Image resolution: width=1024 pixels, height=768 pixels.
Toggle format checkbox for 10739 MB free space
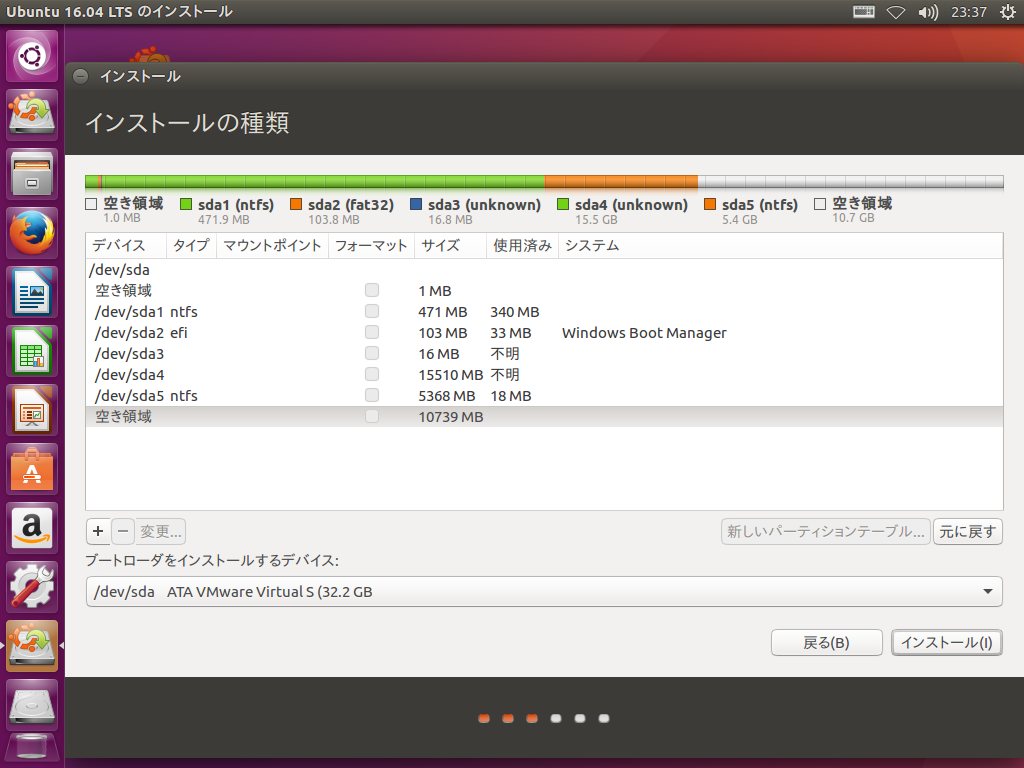[372, 416]
